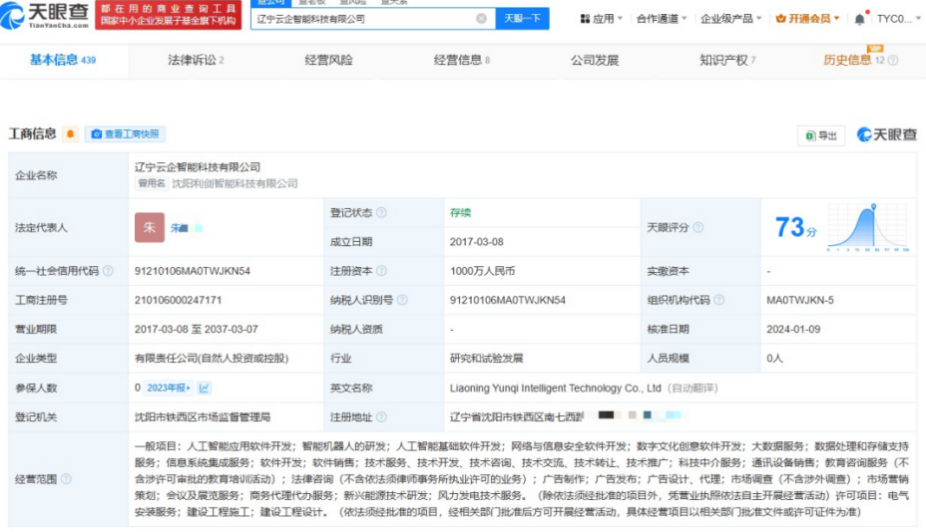Screen dimensions: 926x532
Task: Click the Tianyancha logo in header
Action: [45, 14]
